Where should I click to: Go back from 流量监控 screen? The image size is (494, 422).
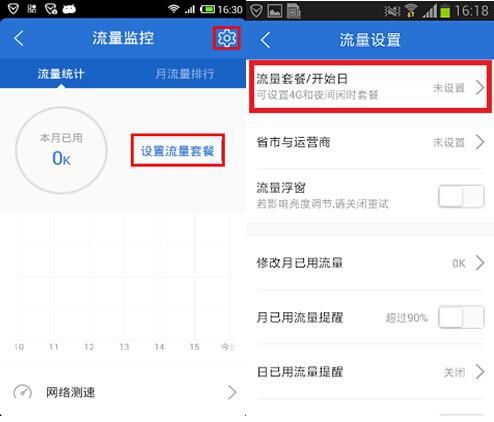(x=19, y=38)
